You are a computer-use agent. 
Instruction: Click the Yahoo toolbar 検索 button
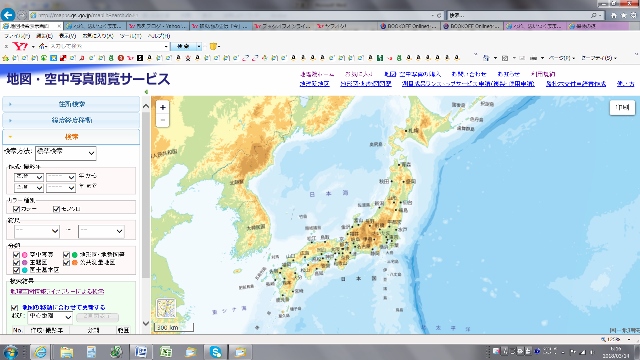[183, 46]
